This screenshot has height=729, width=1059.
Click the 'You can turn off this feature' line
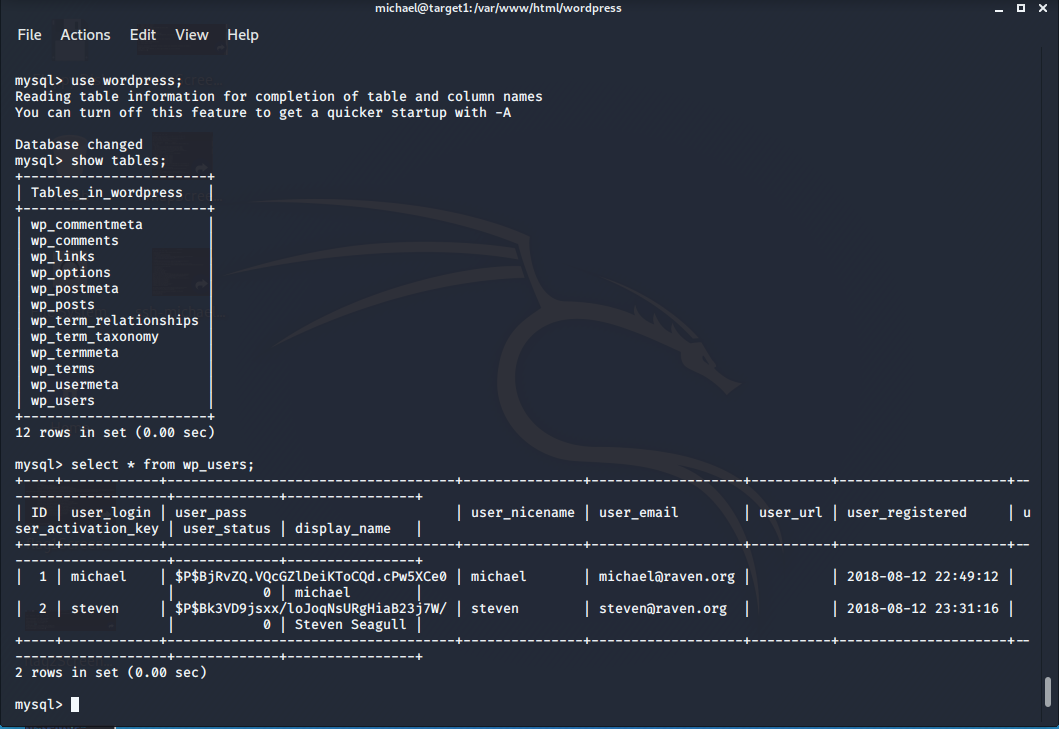263,113
